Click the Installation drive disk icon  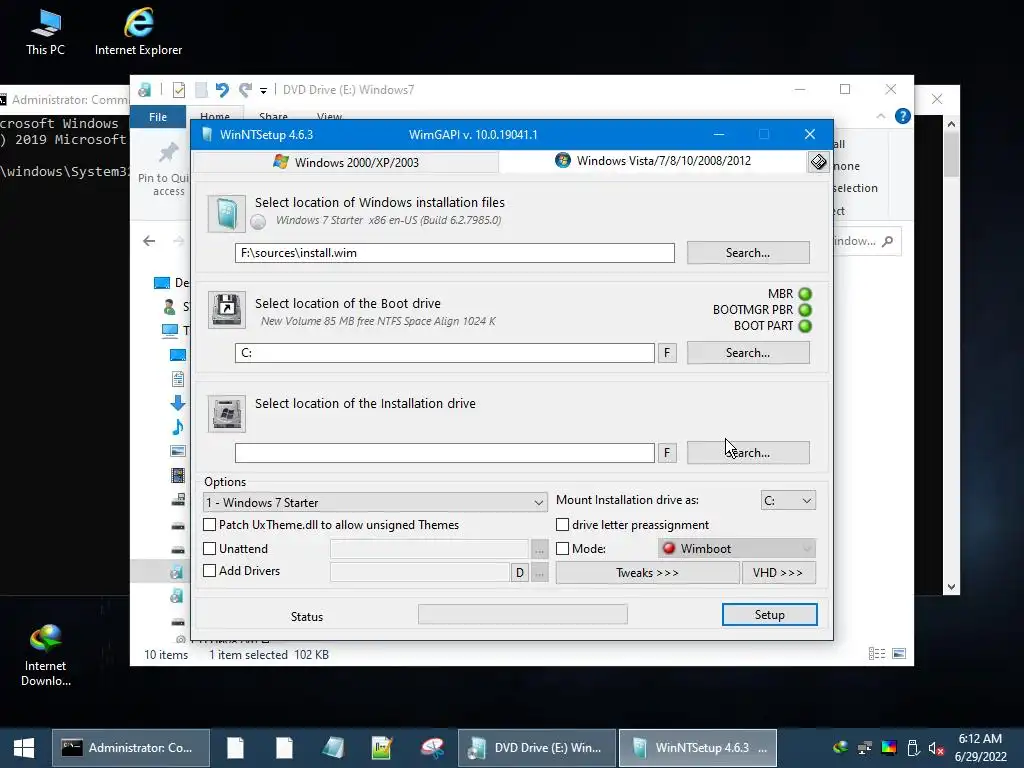[x=226, y=413]
